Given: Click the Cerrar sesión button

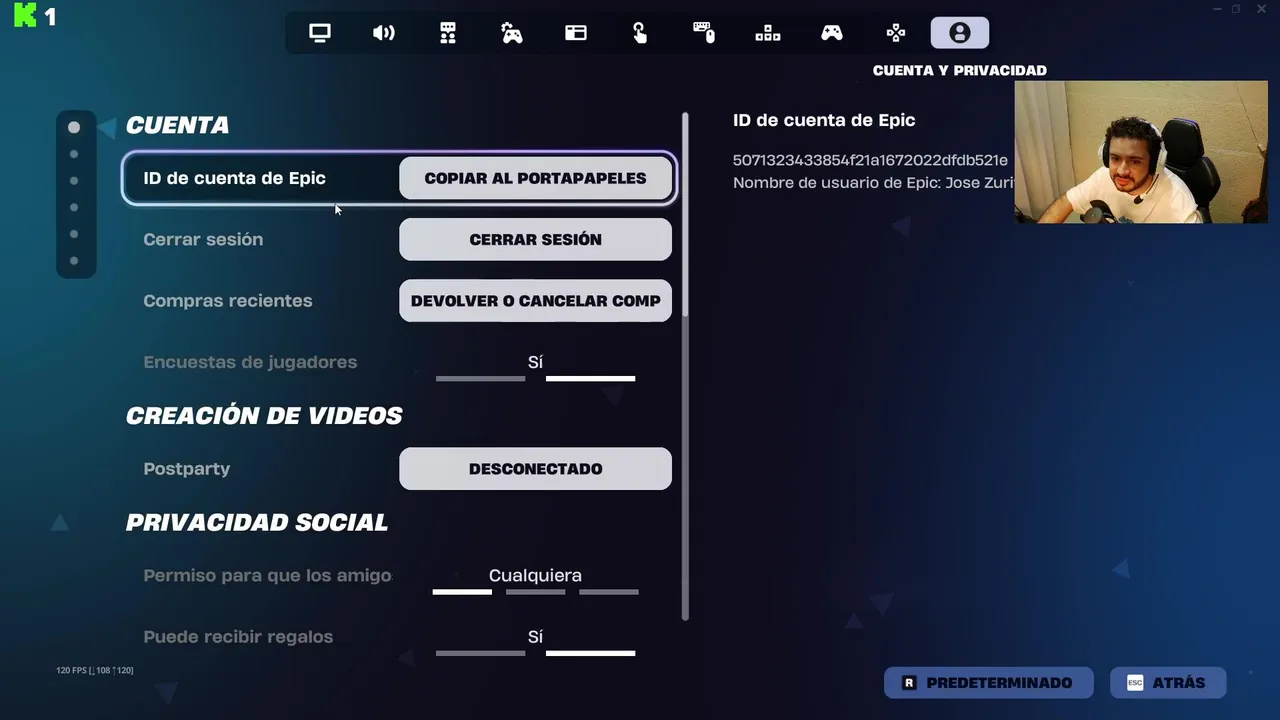Looking at the screenshot, I should pyautogui.click(x=535, y=240).
